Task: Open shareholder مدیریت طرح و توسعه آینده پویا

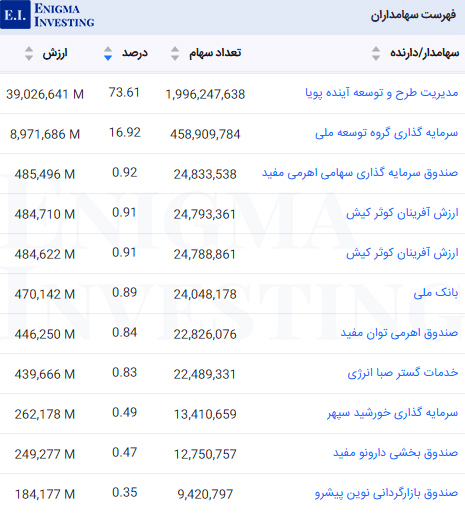Action: pyautogui.click(x=382, y=93)
